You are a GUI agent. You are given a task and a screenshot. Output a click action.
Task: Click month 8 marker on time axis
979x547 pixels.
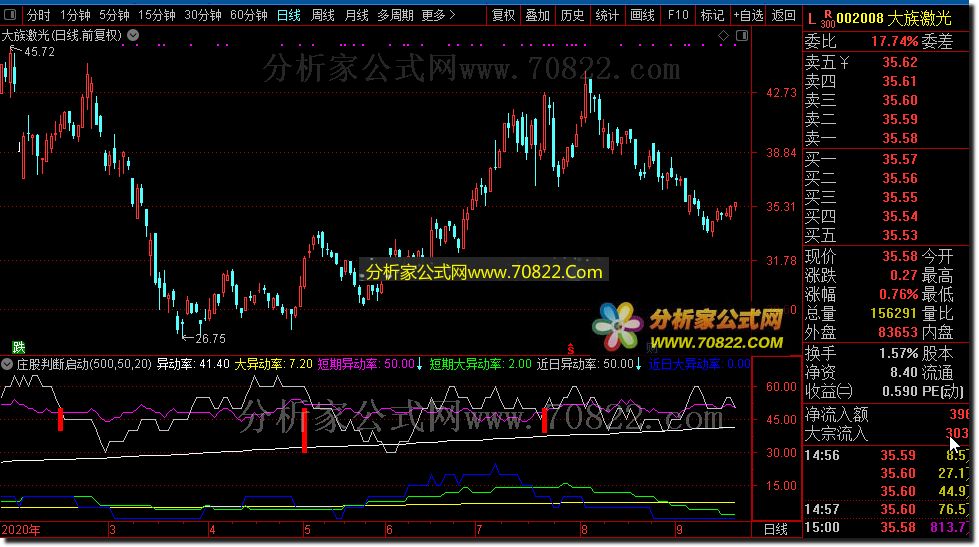[584, 530]
